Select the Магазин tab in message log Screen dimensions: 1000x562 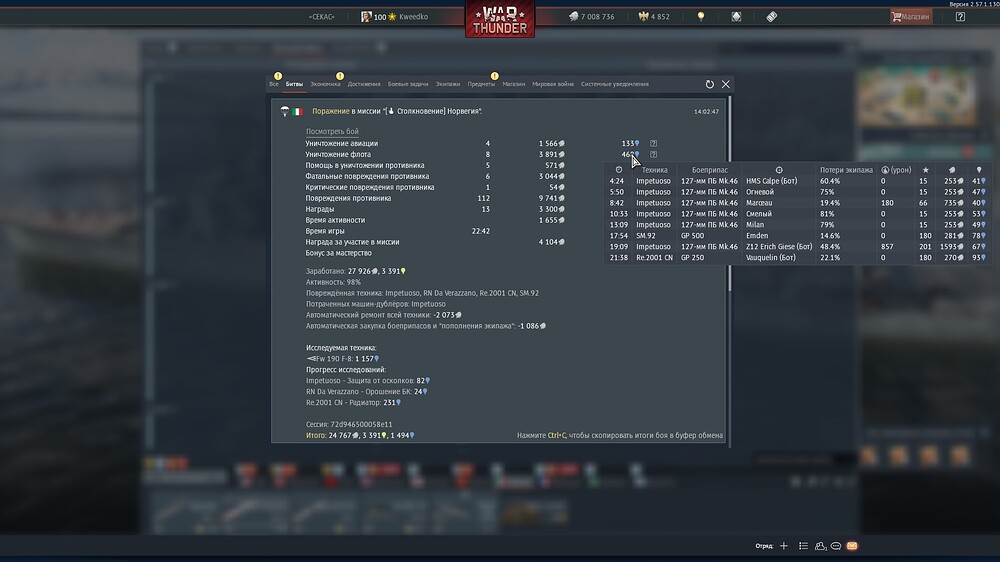tap(513, 84)
